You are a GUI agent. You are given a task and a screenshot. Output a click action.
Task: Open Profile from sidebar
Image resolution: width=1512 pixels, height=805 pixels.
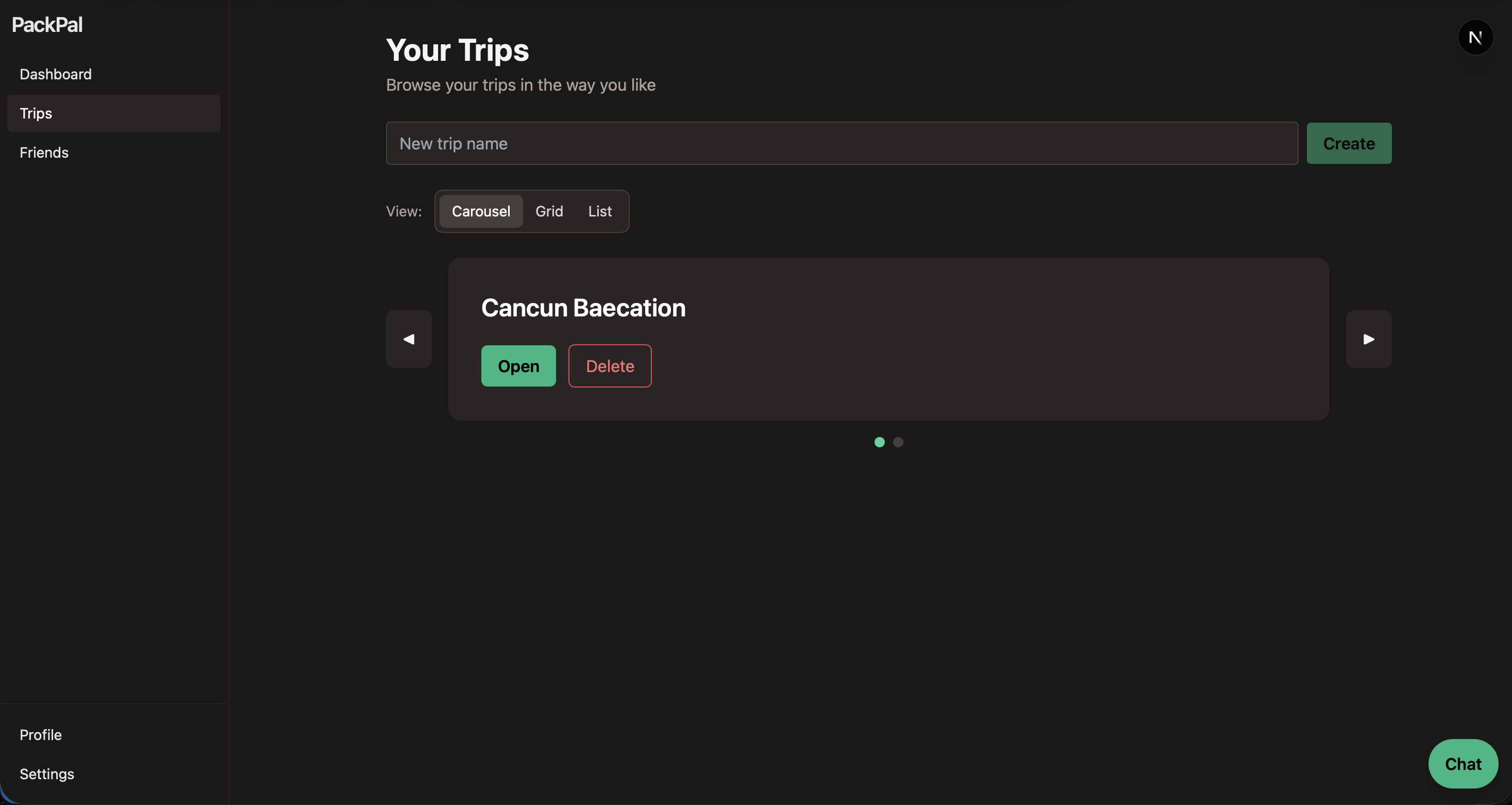click(41, 734)
